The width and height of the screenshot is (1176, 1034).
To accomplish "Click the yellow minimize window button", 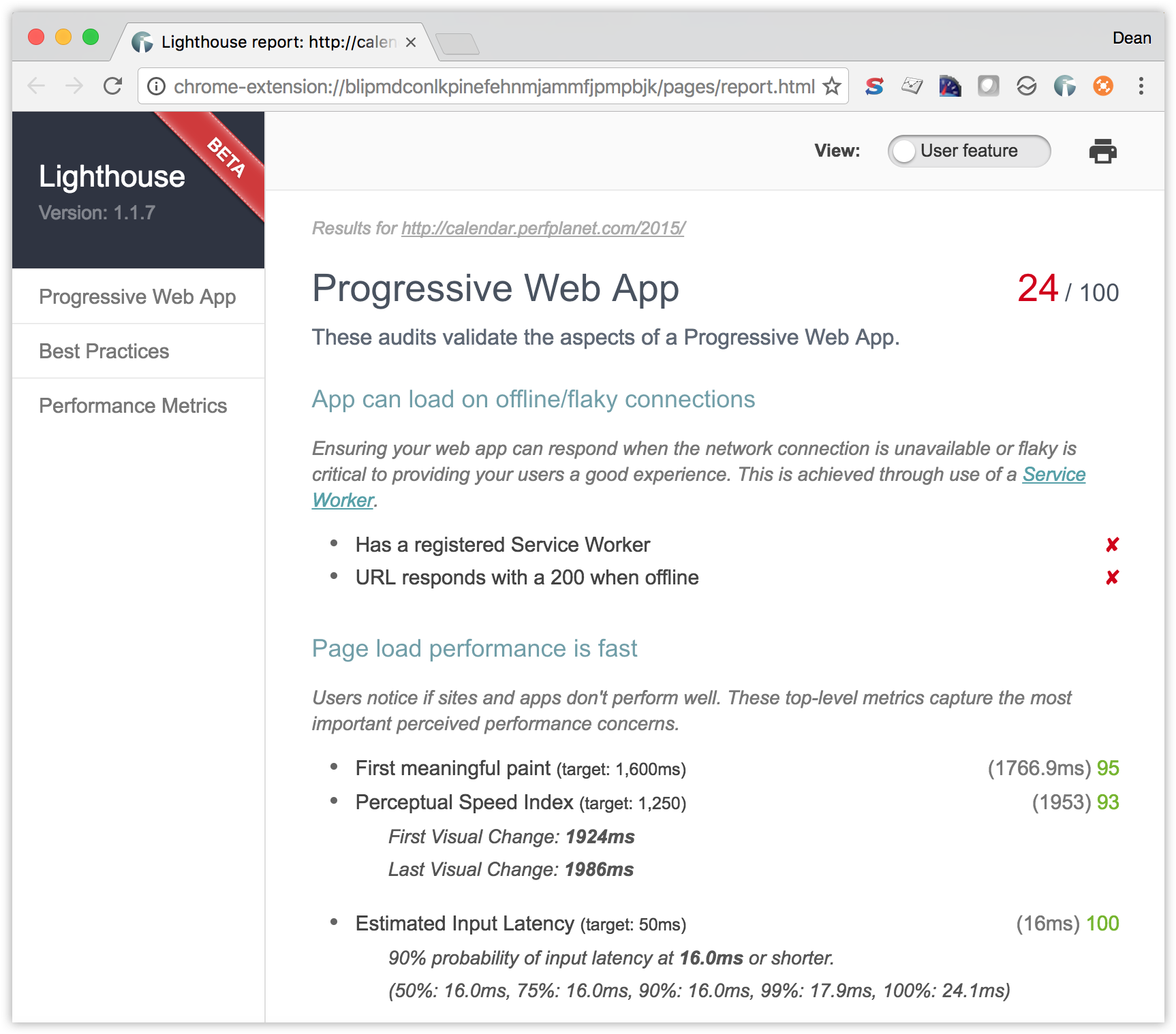I will pos(63,37).
